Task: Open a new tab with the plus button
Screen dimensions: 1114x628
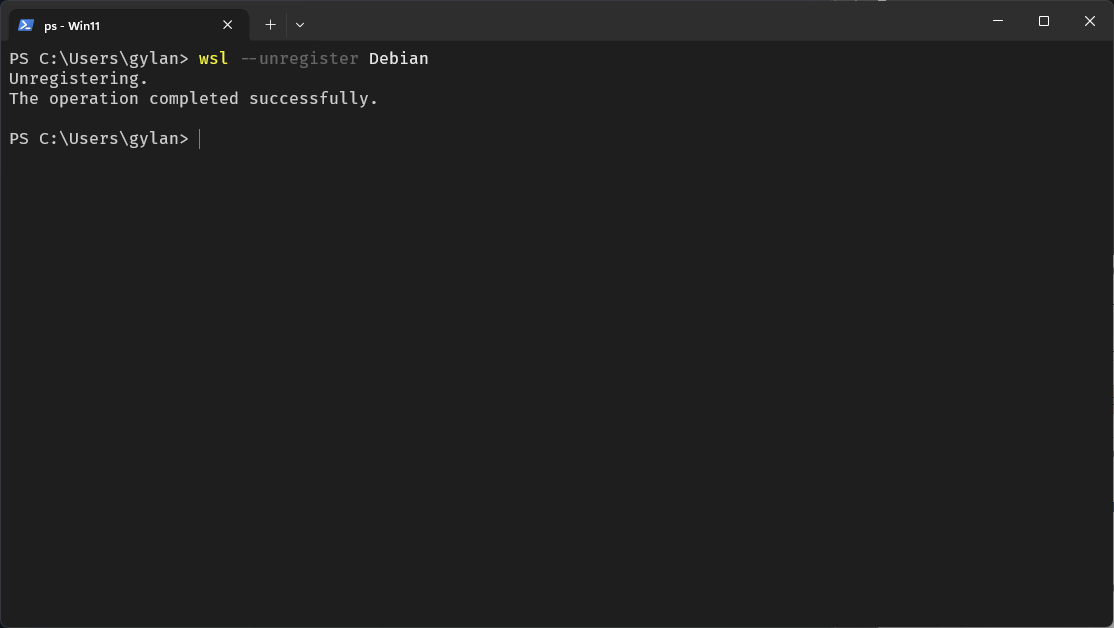Action: (270, 25)
